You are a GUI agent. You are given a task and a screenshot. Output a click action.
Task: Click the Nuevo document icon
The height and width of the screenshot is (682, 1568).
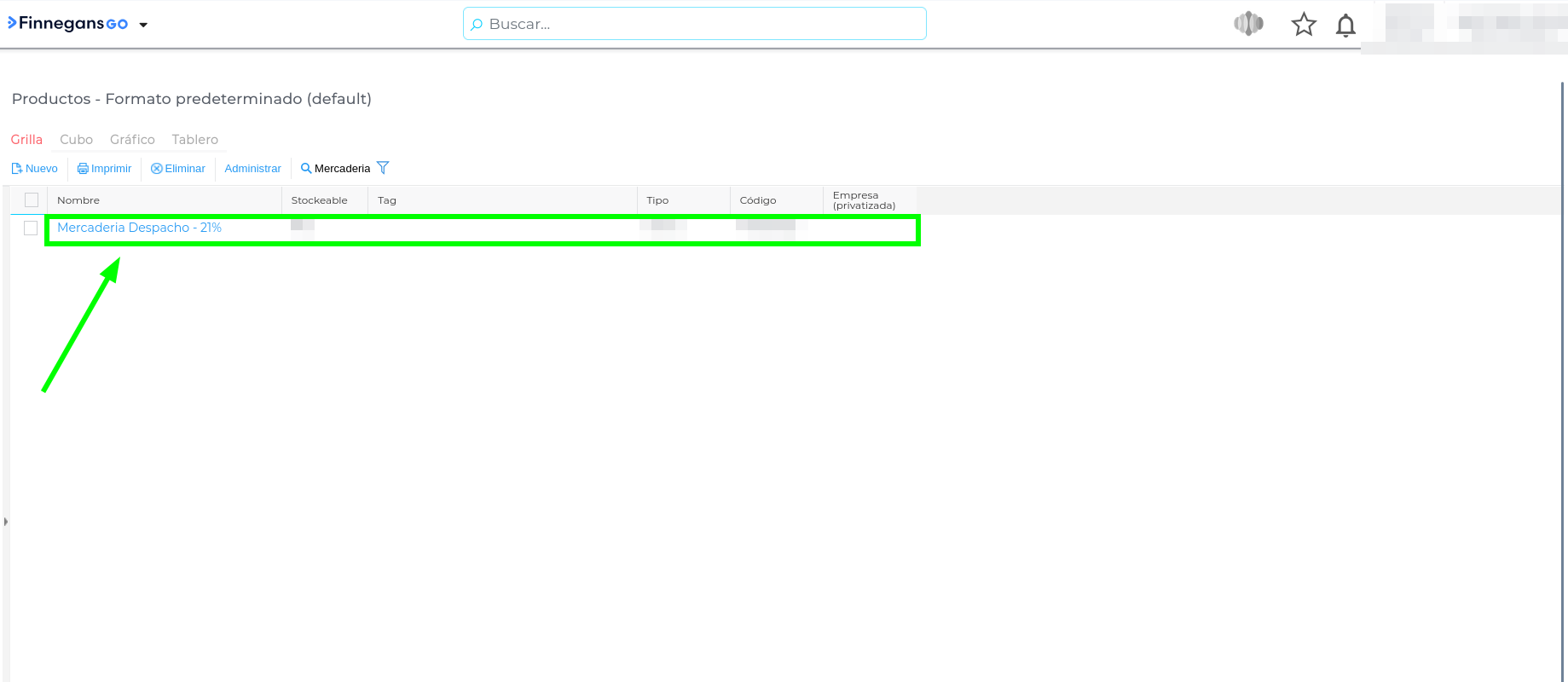point(17,169)
